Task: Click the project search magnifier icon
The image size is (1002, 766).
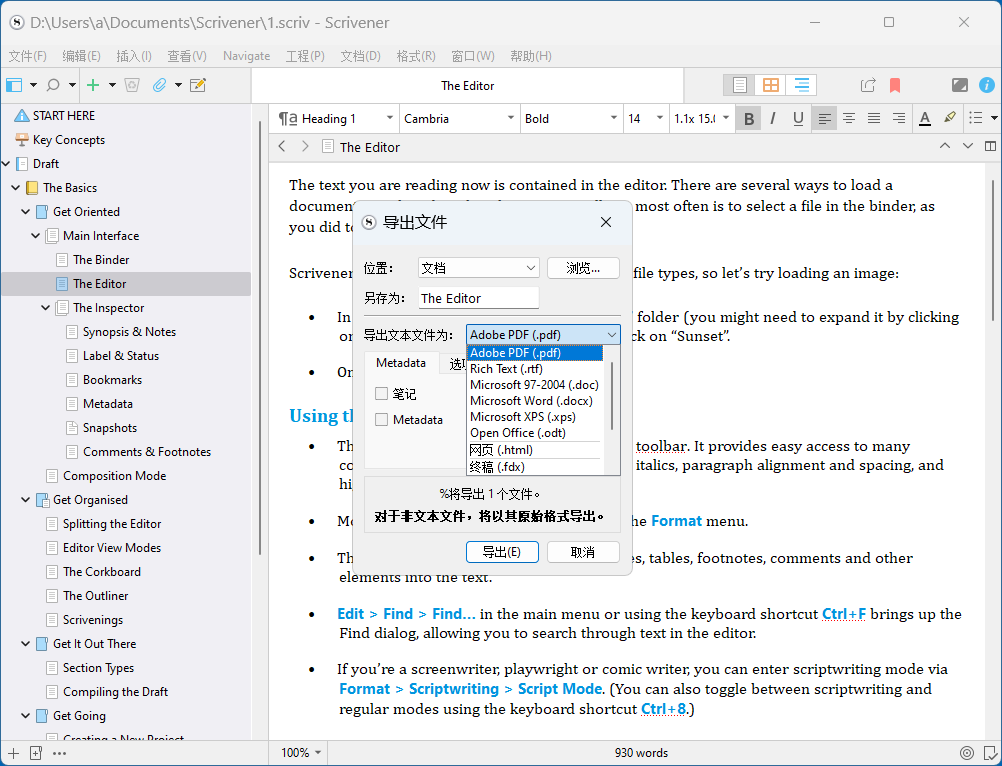Action: tap(54, 85)
